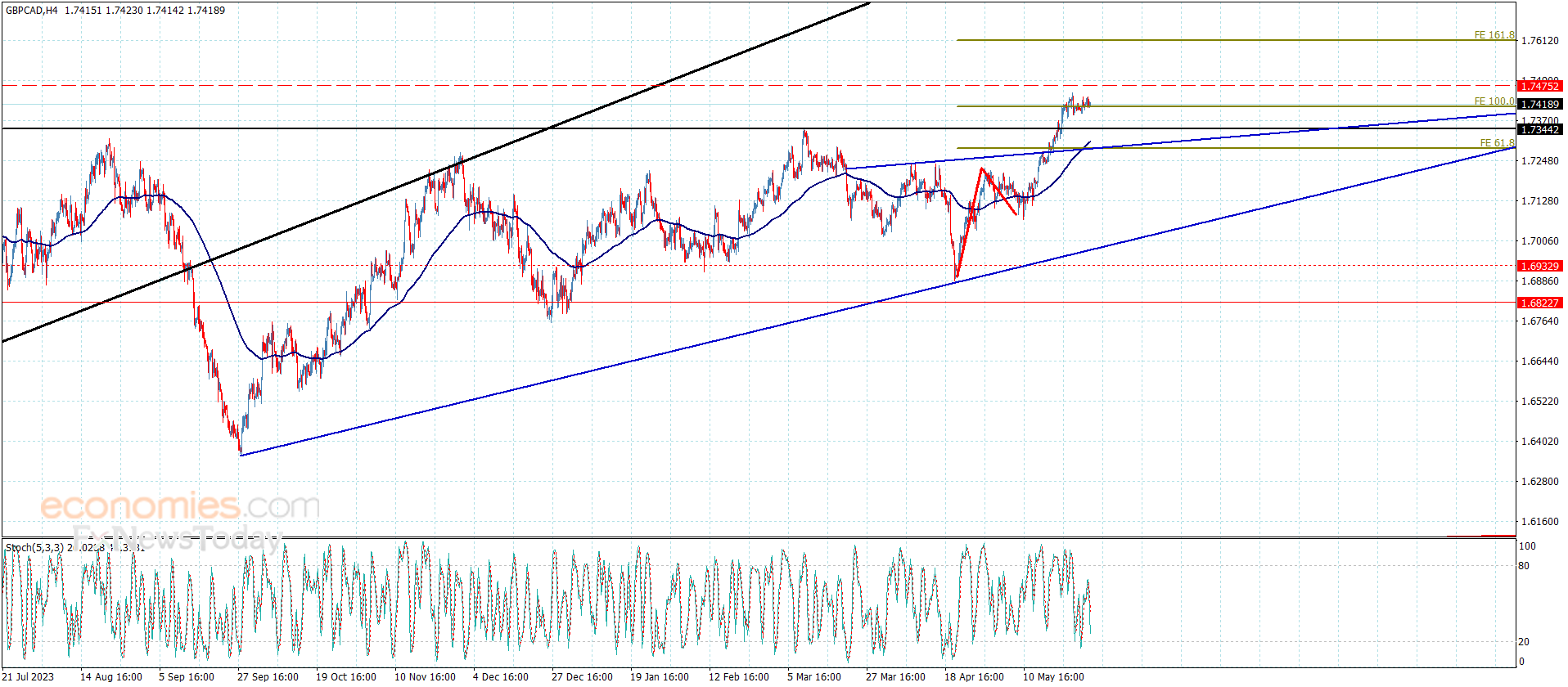
Task: Click the 1.70060 price axis value
Action: coord(1539,241)
